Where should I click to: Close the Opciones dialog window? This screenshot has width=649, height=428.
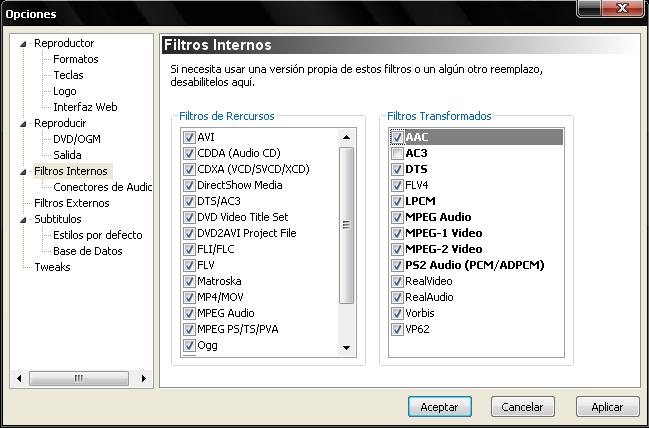point(622,8)
